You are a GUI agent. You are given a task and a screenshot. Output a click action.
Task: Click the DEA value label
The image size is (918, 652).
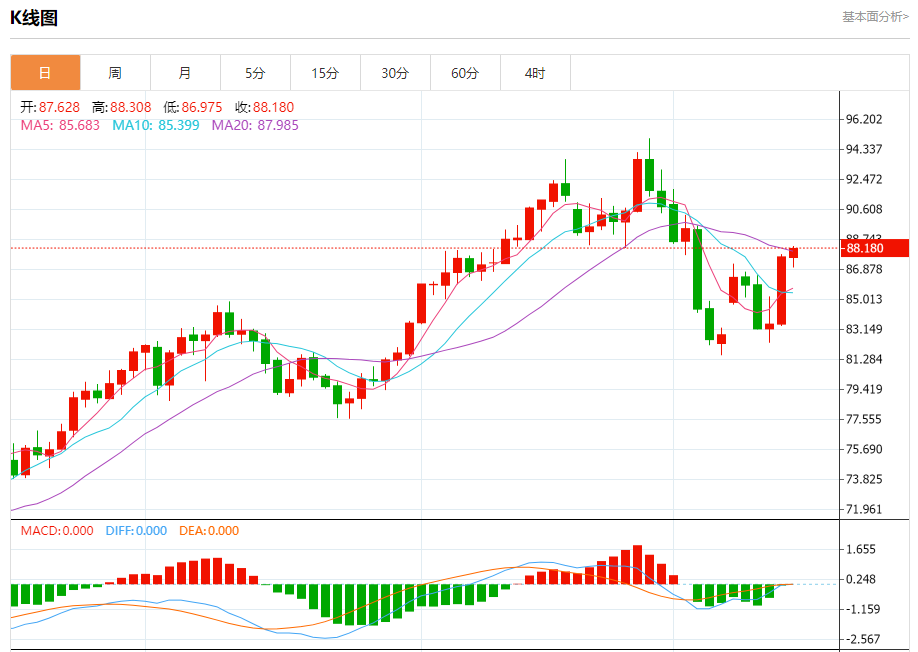[x=209, y=531]
